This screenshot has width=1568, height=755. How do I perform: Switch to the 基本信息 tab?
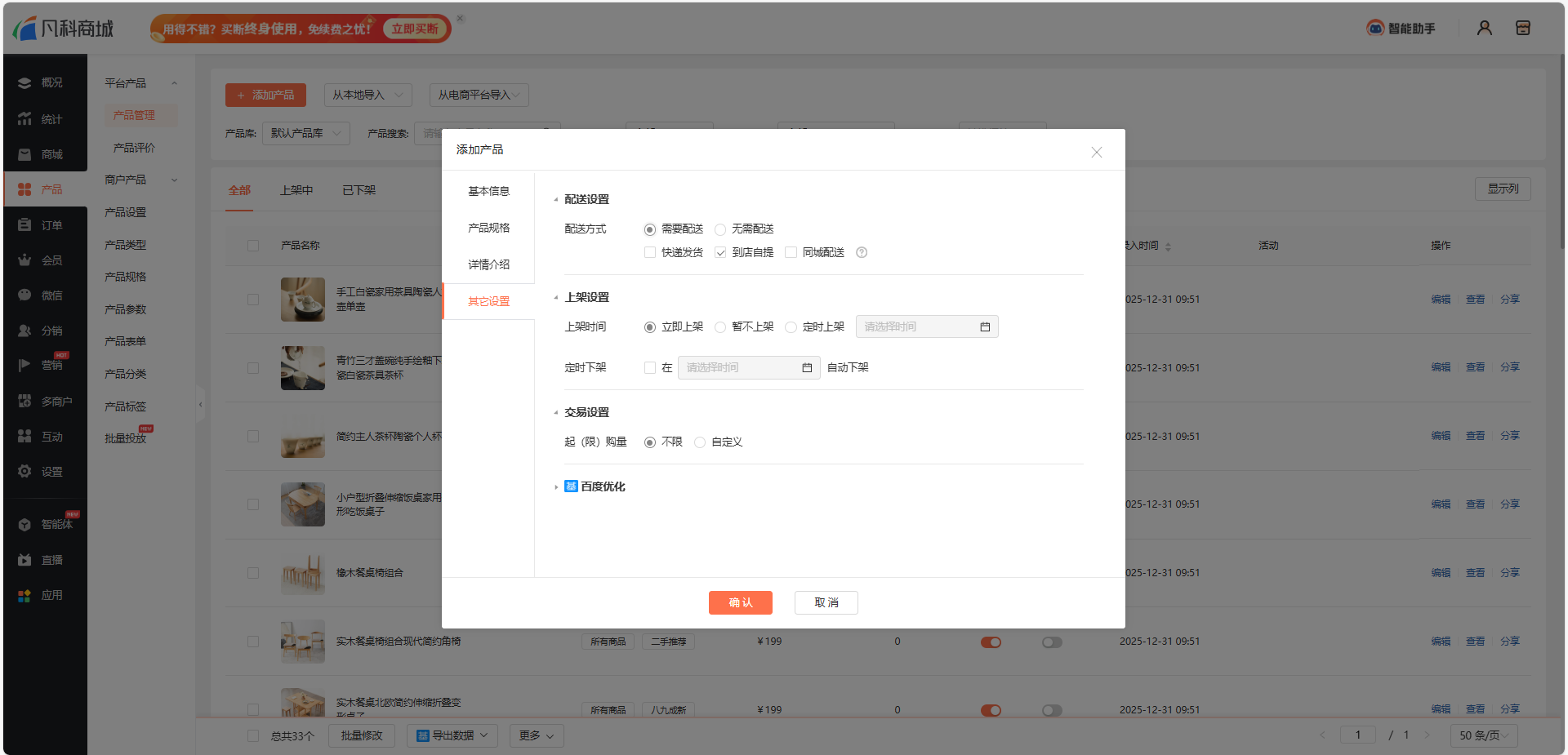click(x=488, y=191)
